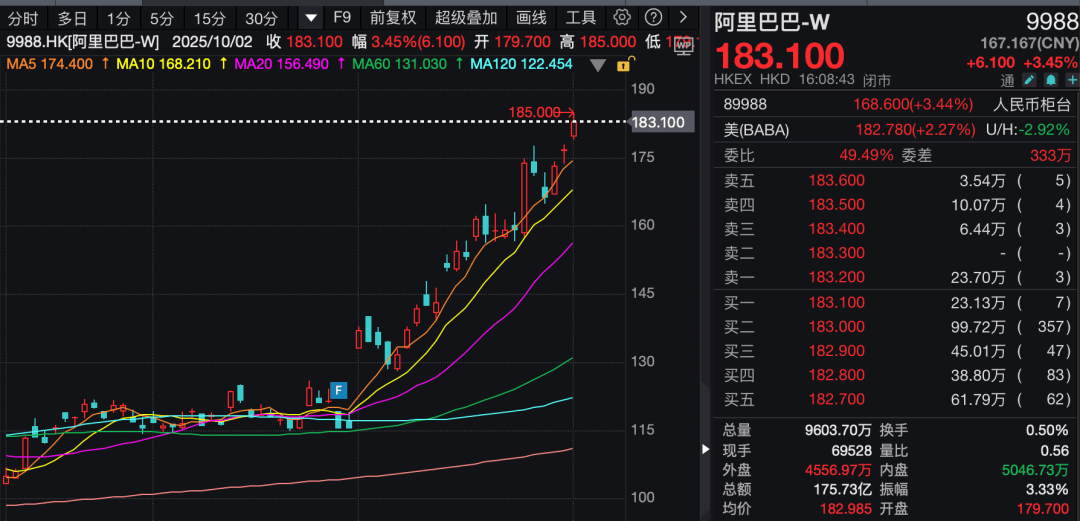Open the period dropdown after 30分

(x=312, y=18)
